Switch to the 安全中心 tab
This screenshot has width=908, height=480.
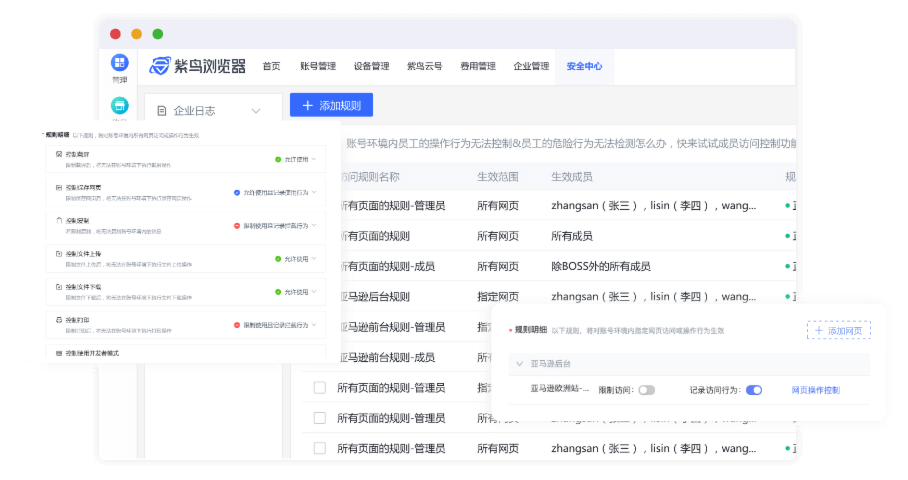[x=584, y=66]
